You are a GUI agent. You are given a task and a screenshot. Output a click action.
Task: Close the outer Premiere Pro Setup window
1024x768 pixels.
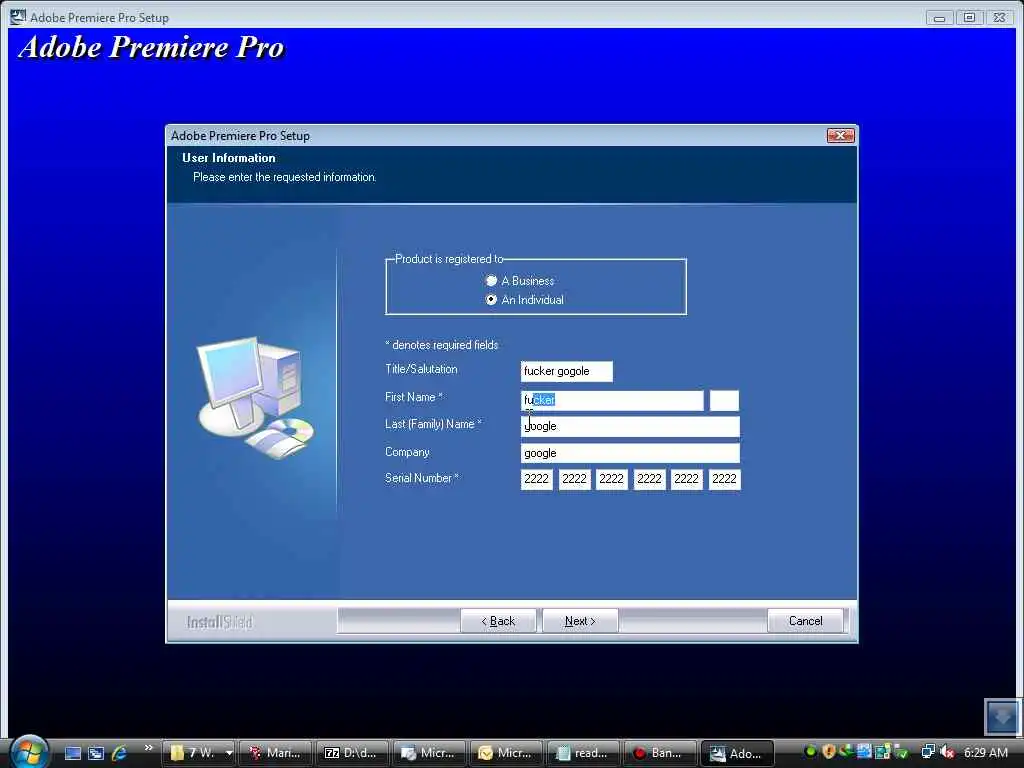pos(999,18)
